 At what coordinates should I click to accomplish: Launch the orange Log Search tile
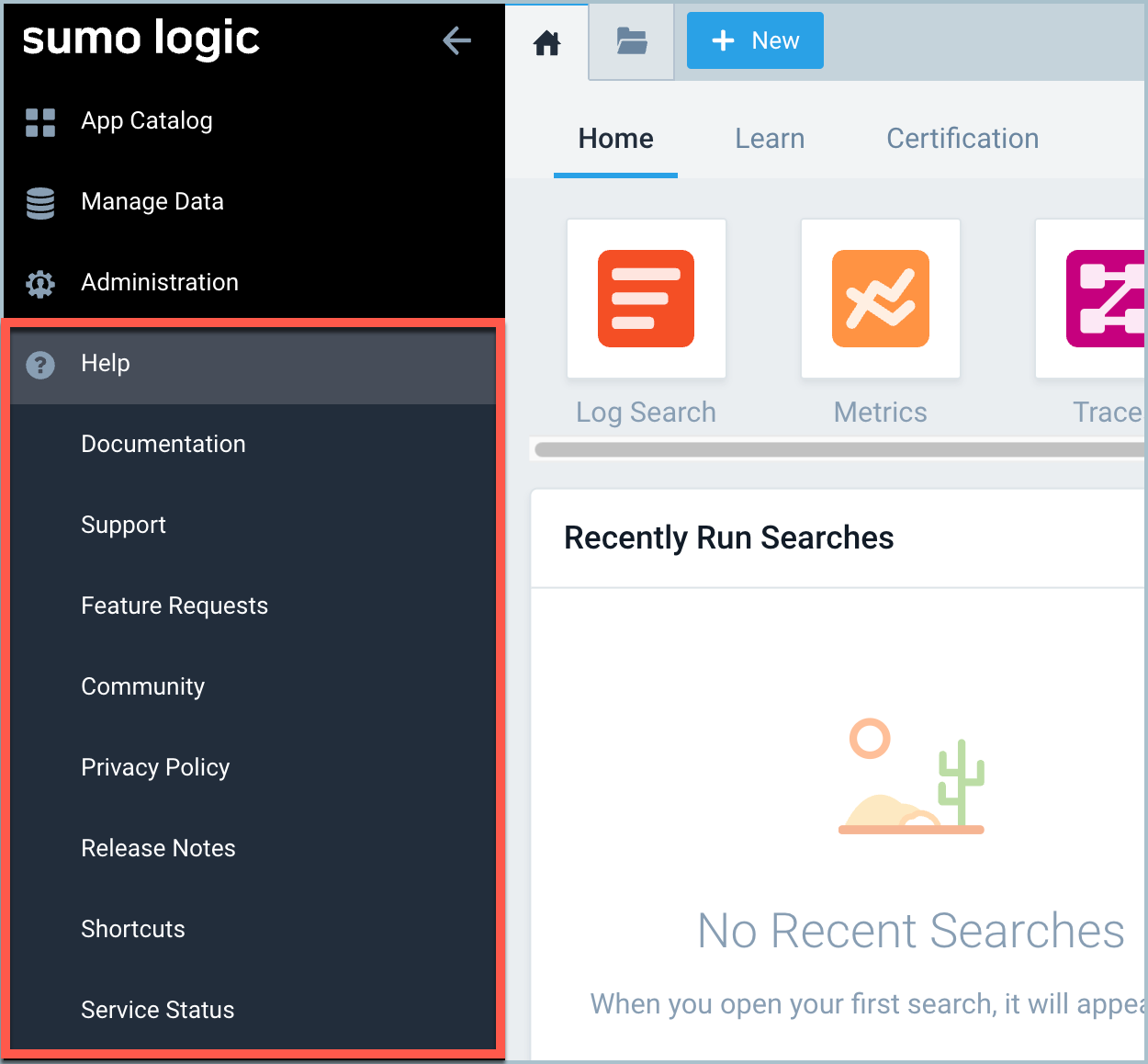click(646, 299)
